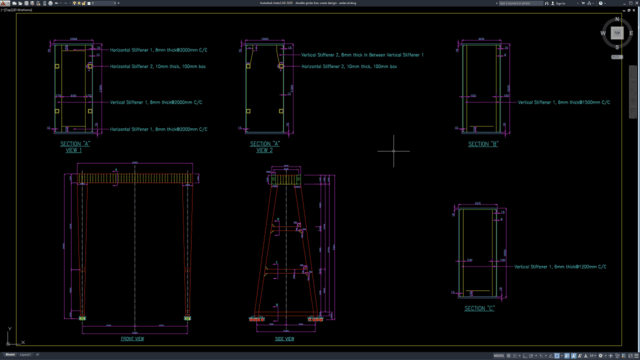
Task: Select the "SIDE VIEW" text label
Action: [284, 338]
